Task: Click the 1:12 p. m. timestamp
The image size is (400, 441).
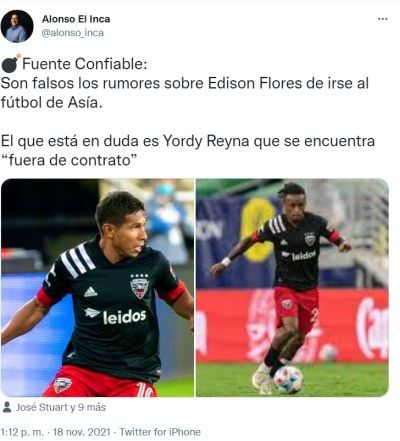Action: [x=23, y=432]
